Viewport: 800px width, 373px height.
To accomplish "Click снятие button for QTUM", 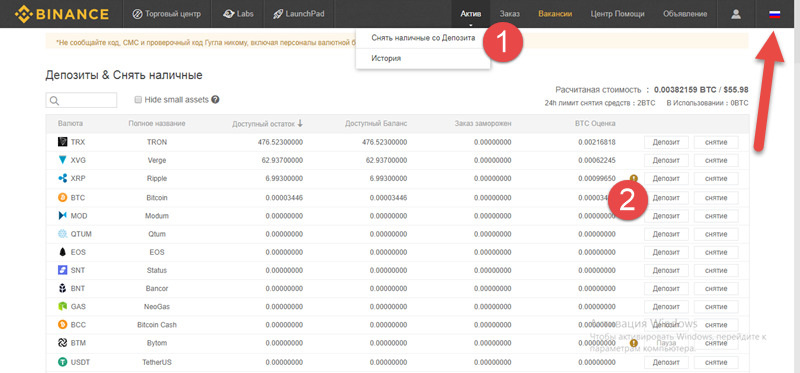I will tap(716, 234).
